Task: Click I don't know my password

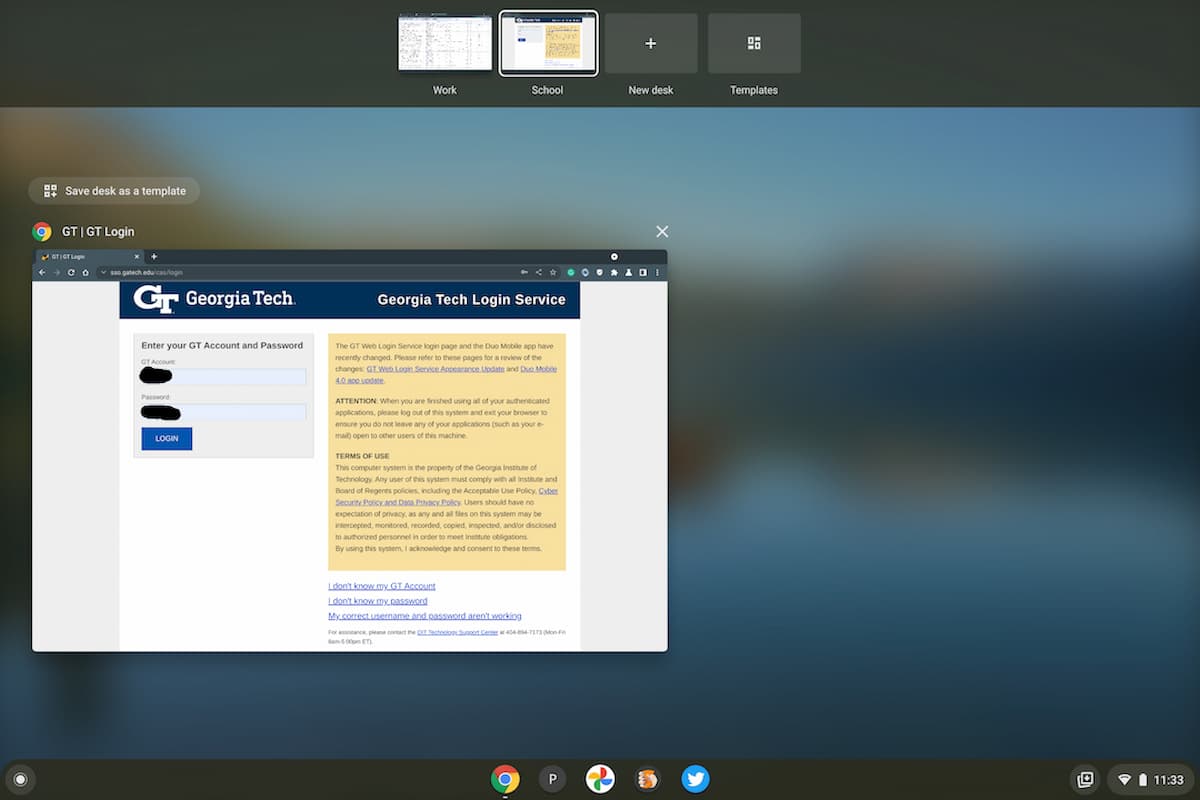Action: pyautogui.click(x=378, y=601)
